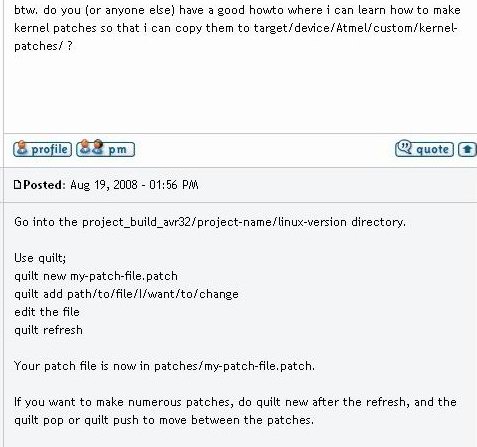The height and width of the screenshot is (447, 477).
Task: Click 'Your patch file is now in' sentence
Action: coord(164,366)
